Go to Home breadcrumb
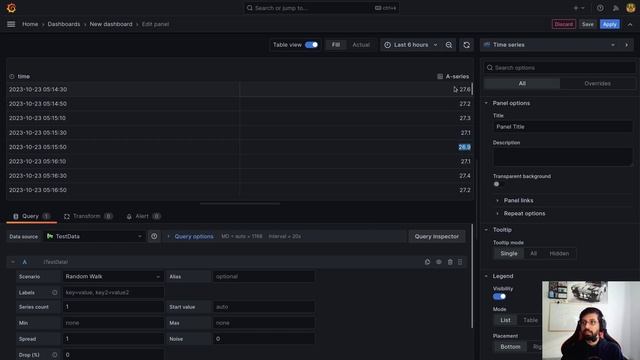 click(x=30, y=24)
